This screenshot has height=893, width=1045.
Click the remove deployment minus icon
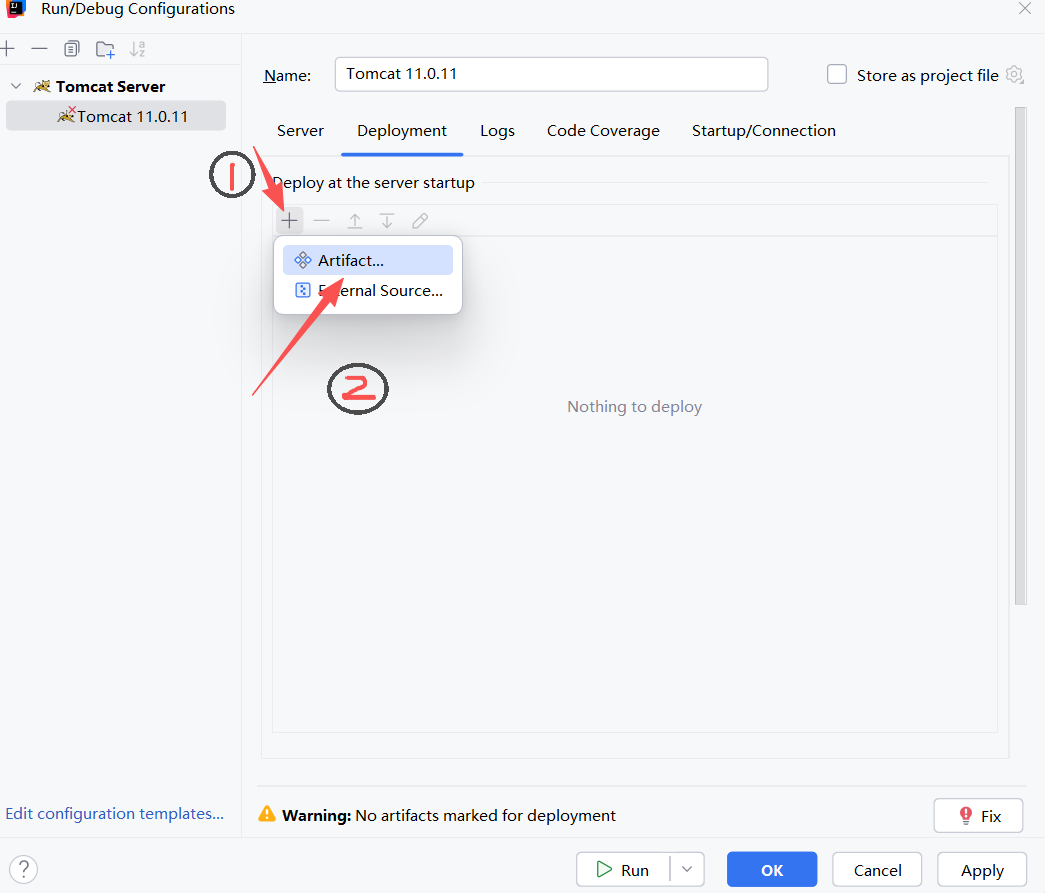[322, 221]
